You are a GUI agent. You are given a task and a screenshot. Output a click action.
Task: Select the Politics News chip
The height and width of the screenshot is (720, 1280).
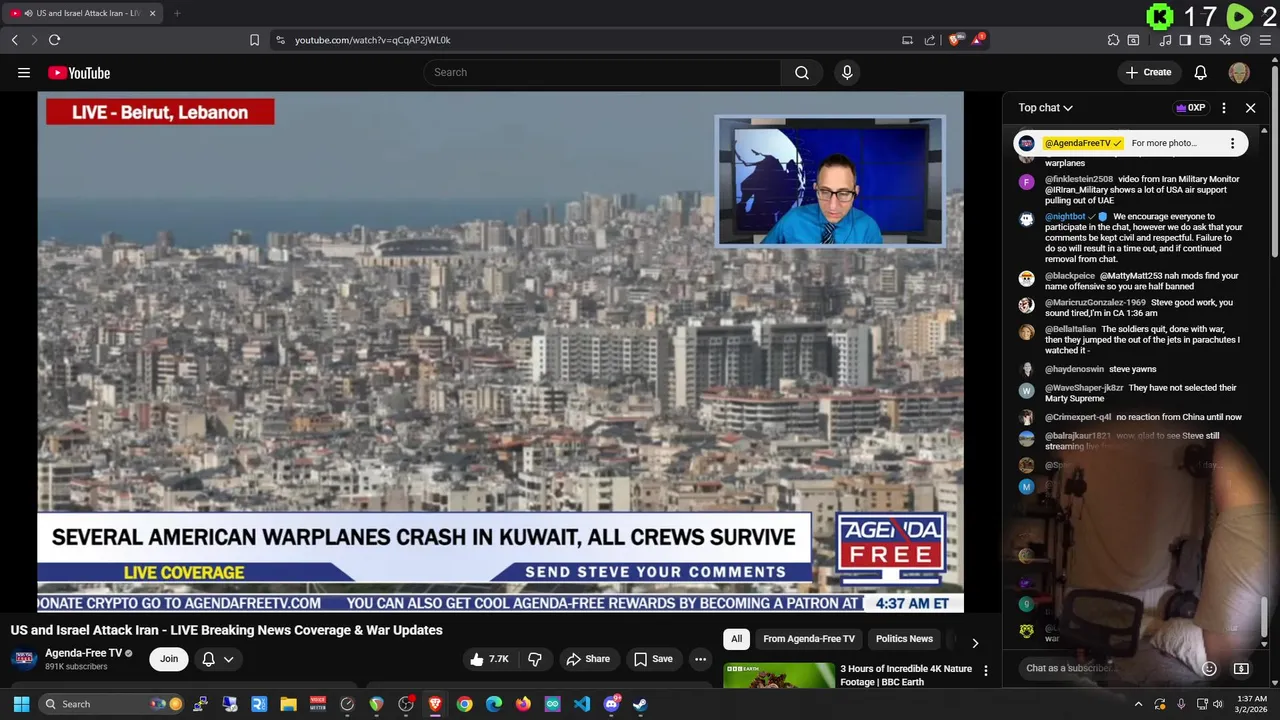pos(904,639)
